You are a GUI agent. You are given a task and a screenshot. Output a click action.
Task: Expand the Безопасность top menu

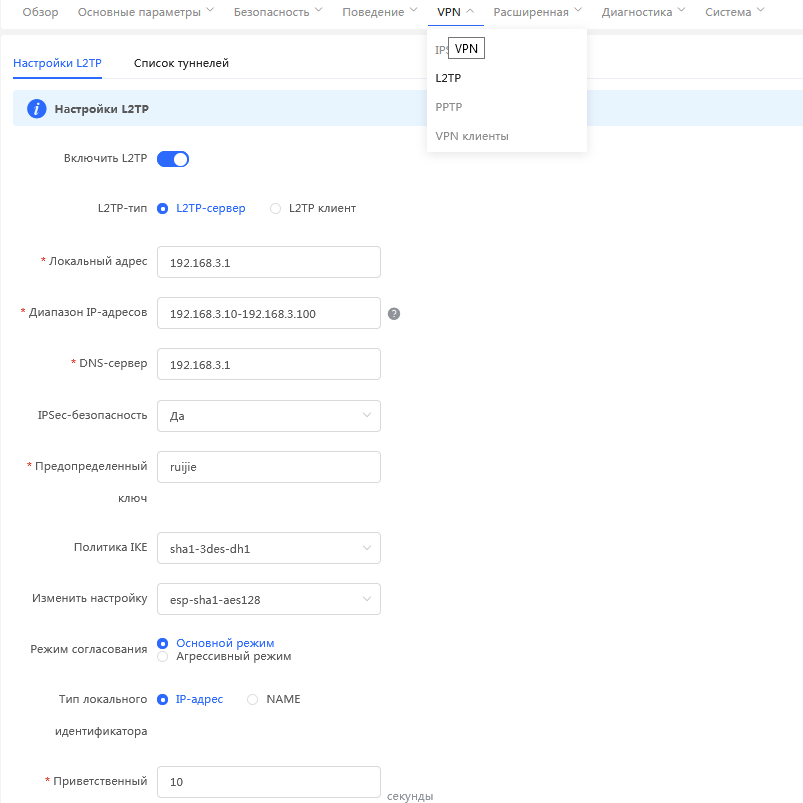[x=278, y=12]
